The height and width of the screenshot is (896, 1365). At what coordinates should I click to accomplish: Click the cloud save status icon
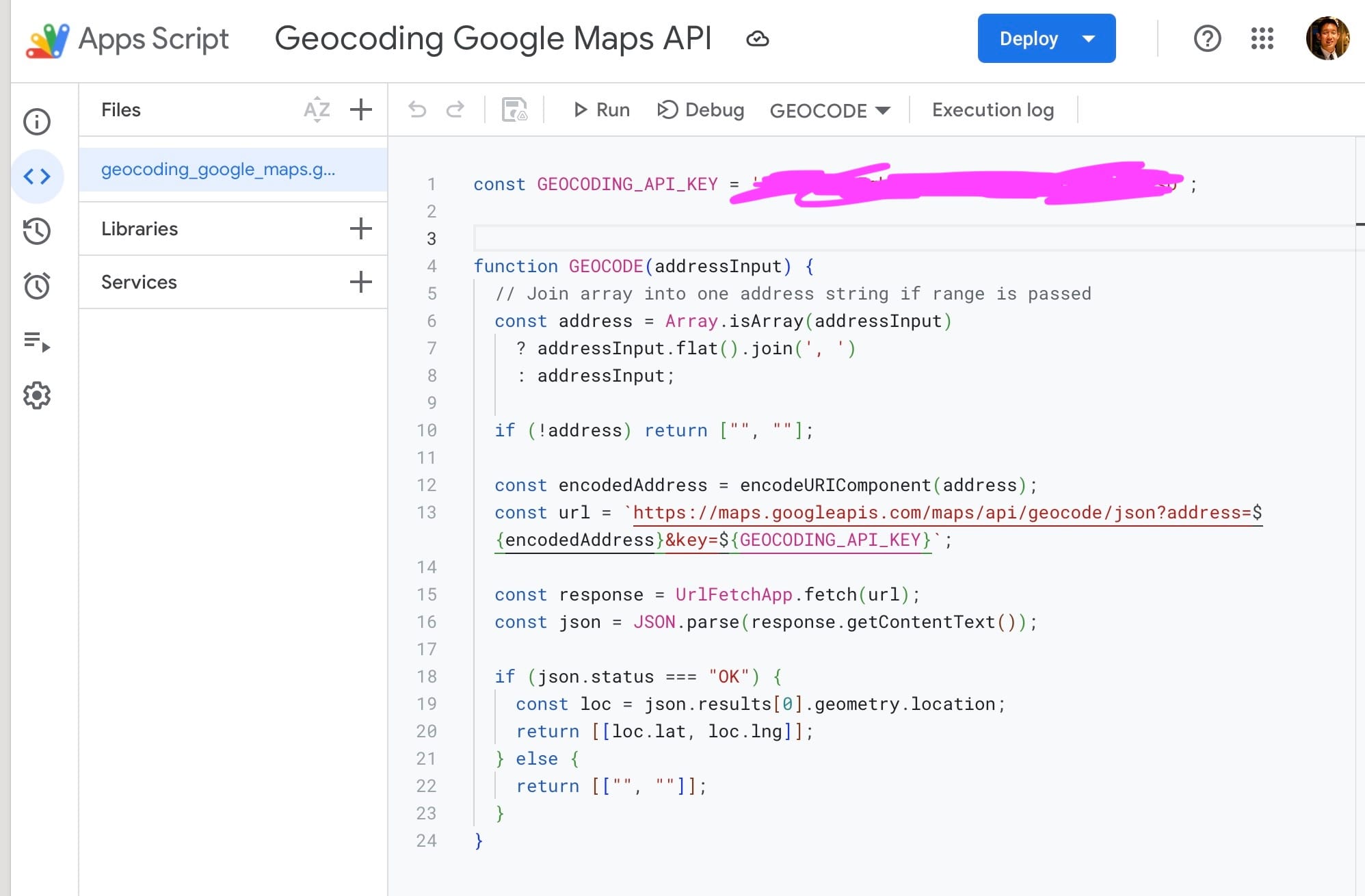coord(757,39)
